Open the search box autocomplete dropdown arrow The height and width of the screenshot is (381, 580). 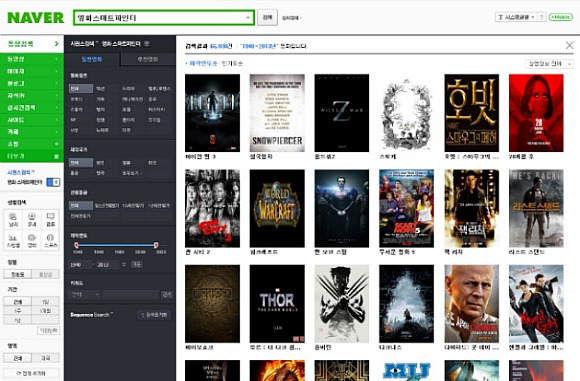[247, 18]
